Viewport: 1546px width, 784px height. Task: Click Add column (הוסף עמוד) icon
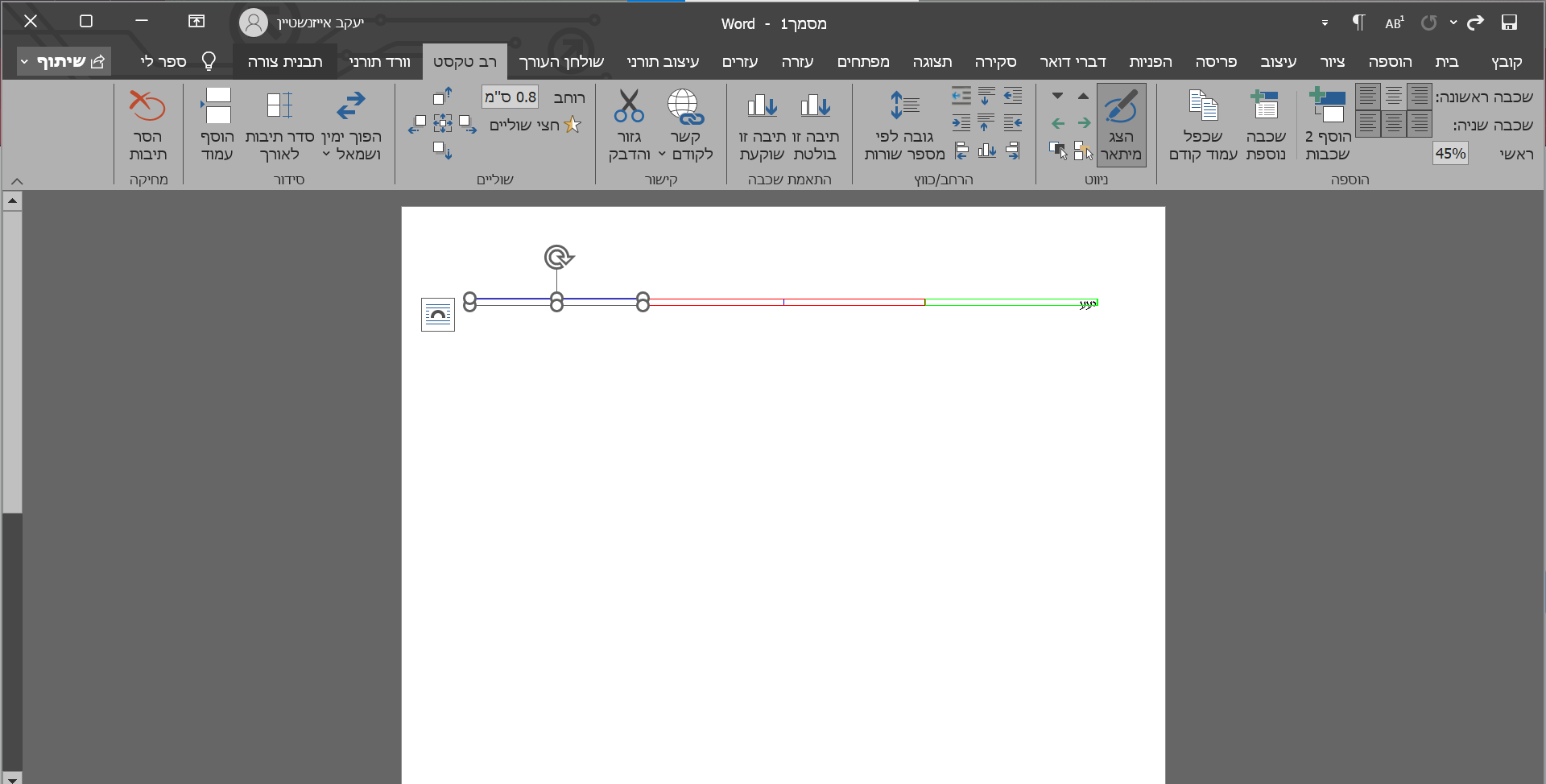[217, 106]
